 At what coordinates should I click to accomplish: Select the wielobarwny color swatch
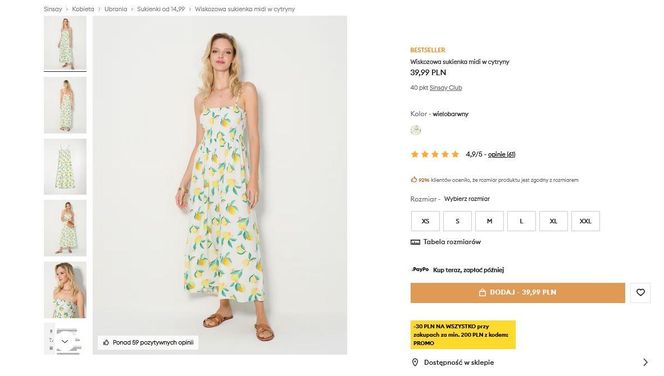pyautogui.click(x=416, y=130)
